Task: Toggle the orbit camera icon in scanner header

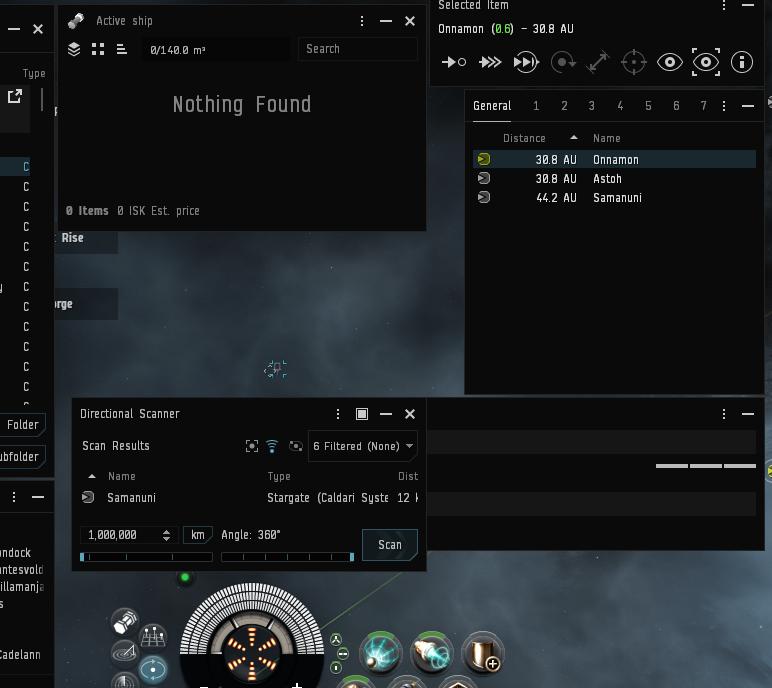Action: (x=295, y=446)
